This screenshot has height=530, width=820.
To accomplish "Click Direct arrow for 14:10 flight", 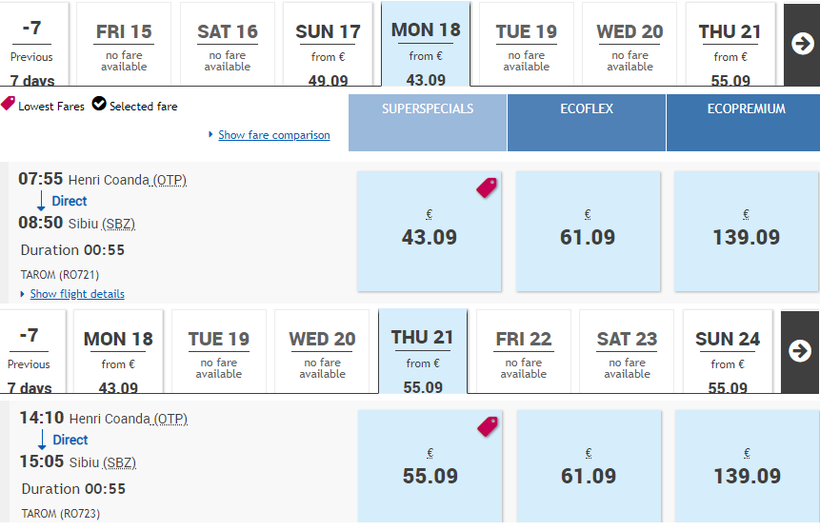I will (42, 439).
